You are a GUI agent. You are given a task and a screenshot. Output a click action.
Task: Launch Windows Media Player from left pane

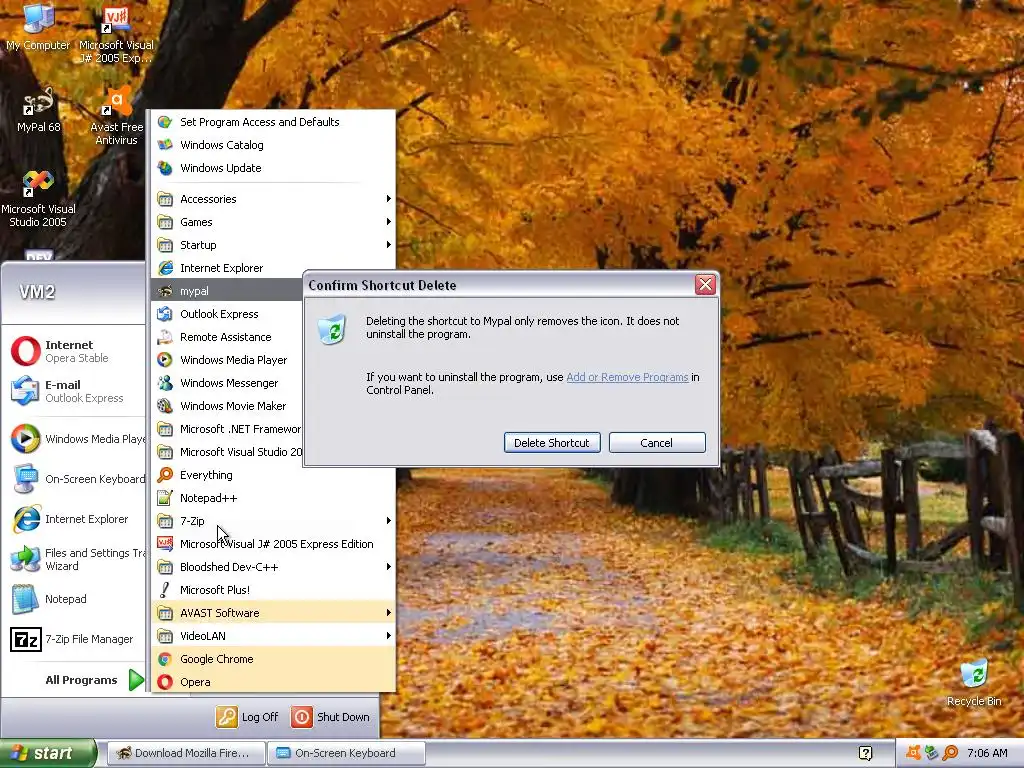76,439
